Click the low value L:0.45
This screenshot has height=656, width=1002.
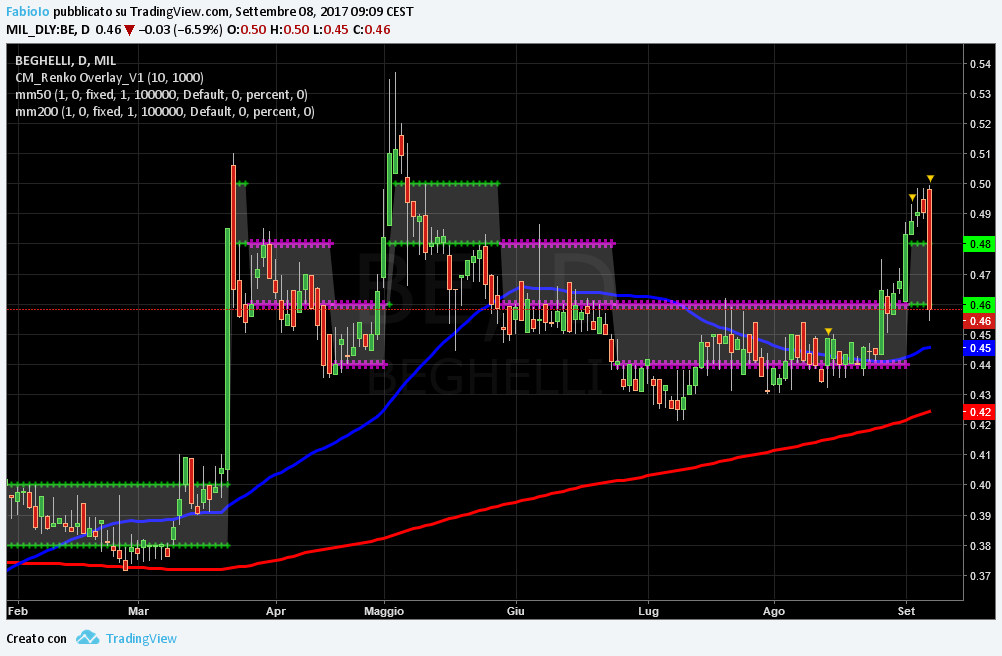point(330,29)
